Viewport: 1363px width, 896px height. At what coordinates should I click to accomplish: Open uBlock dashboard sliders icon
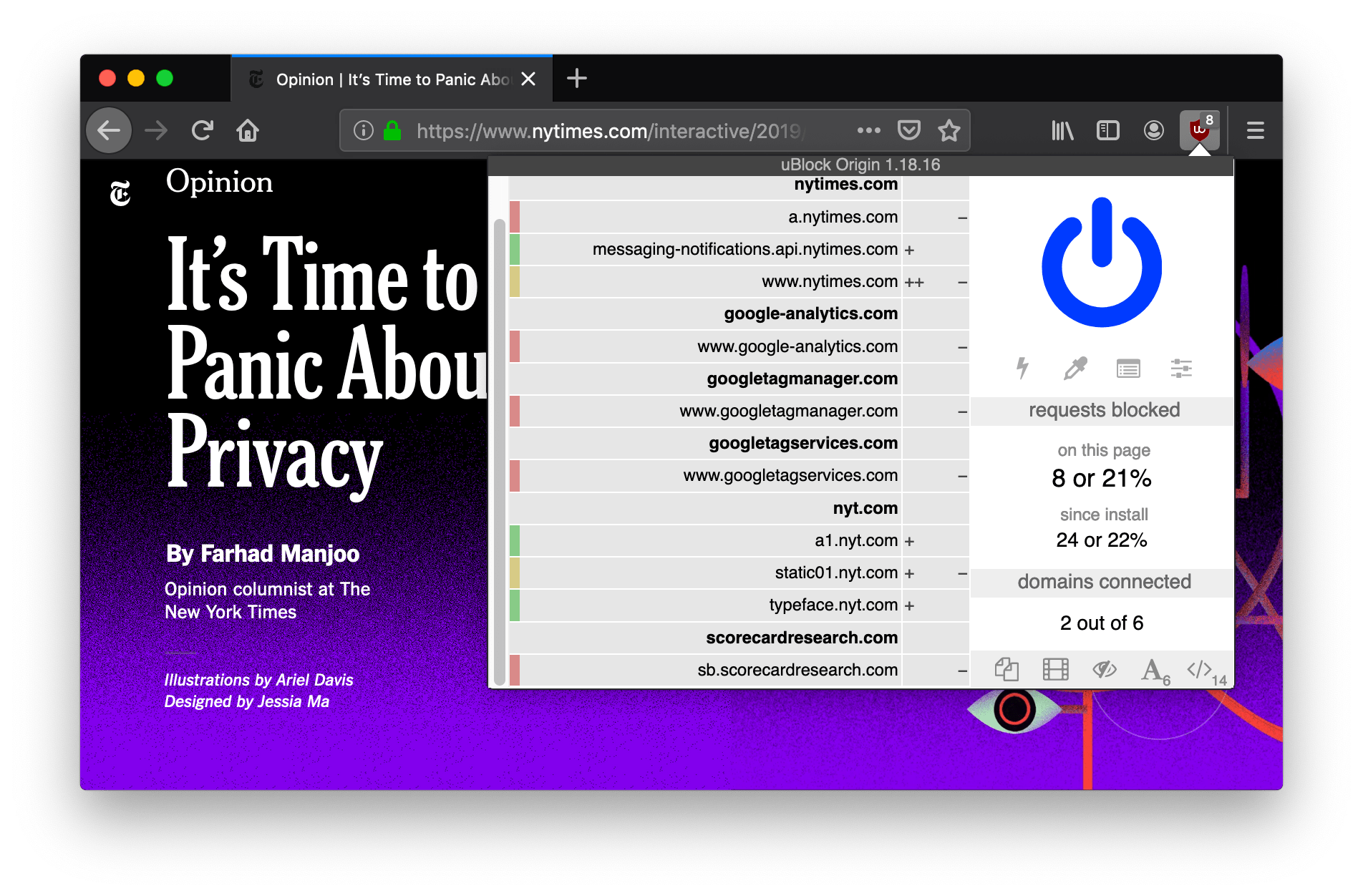[1181, 369]
